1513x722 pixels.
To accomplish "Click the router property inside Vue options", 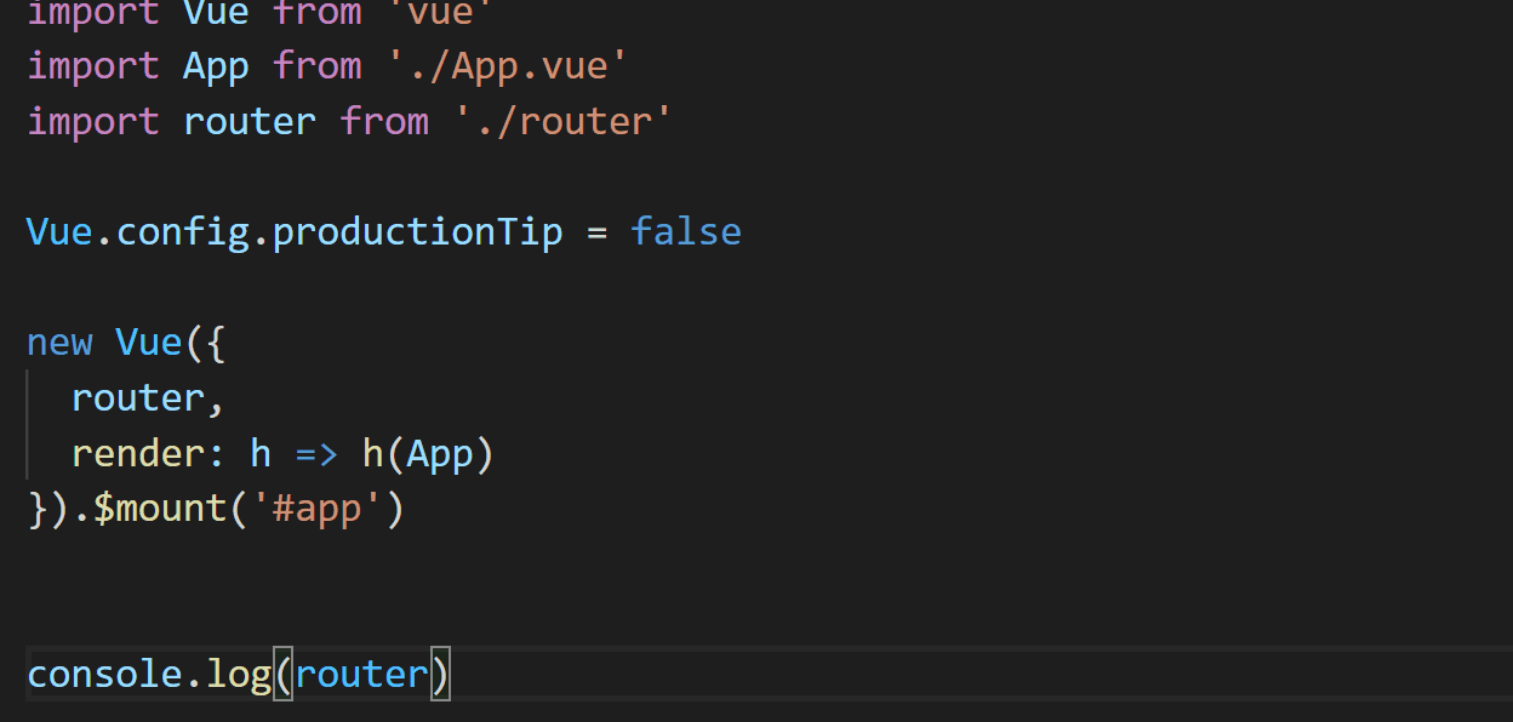I will (138, 398).
